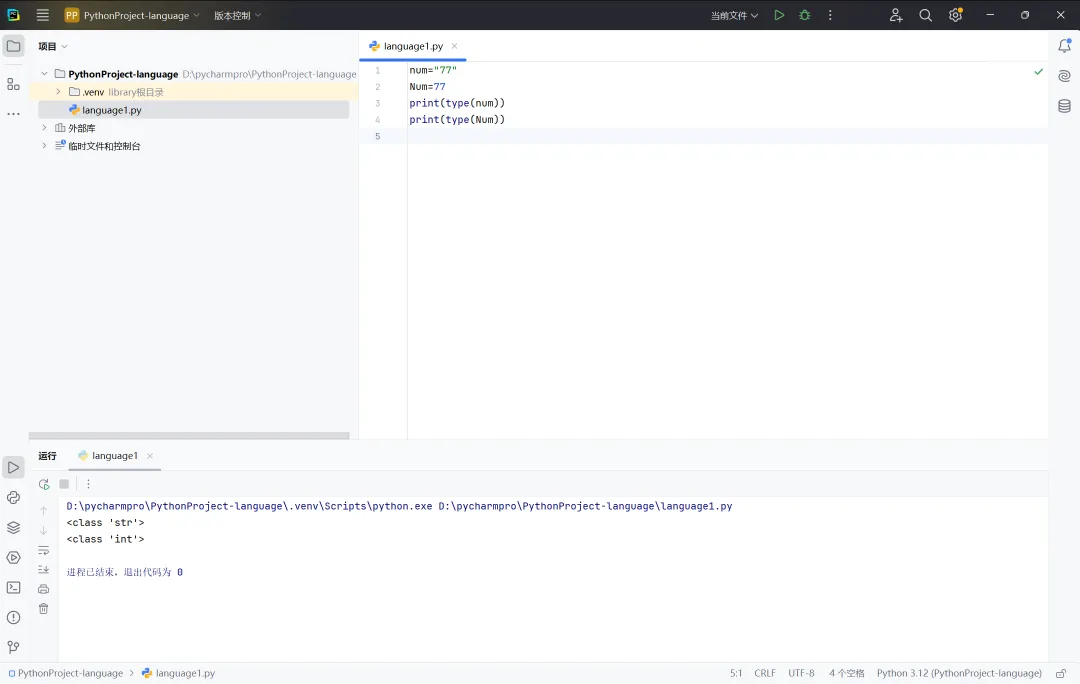Click the 运行 panel title
Image resolution: width=1080 pixels, height=684 pixels.
click(x=48, y=455)
